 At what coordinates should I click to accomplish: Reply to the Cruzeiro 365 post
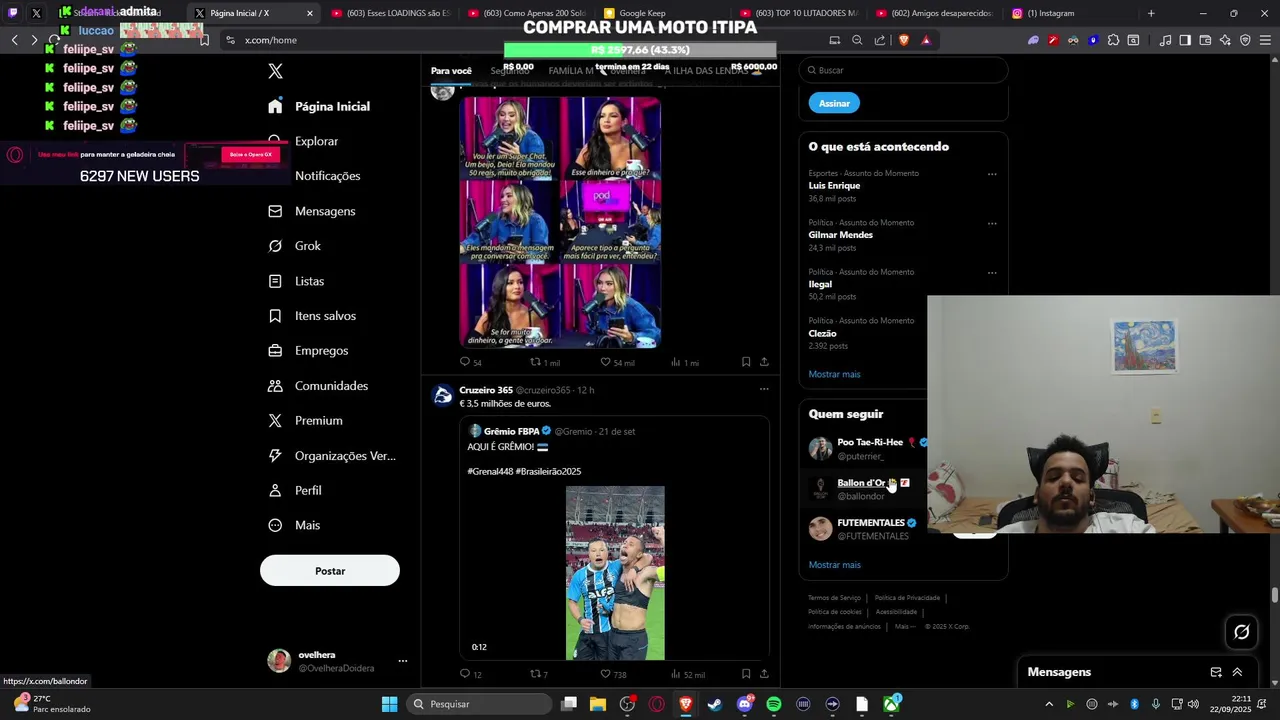pos(465,675)
